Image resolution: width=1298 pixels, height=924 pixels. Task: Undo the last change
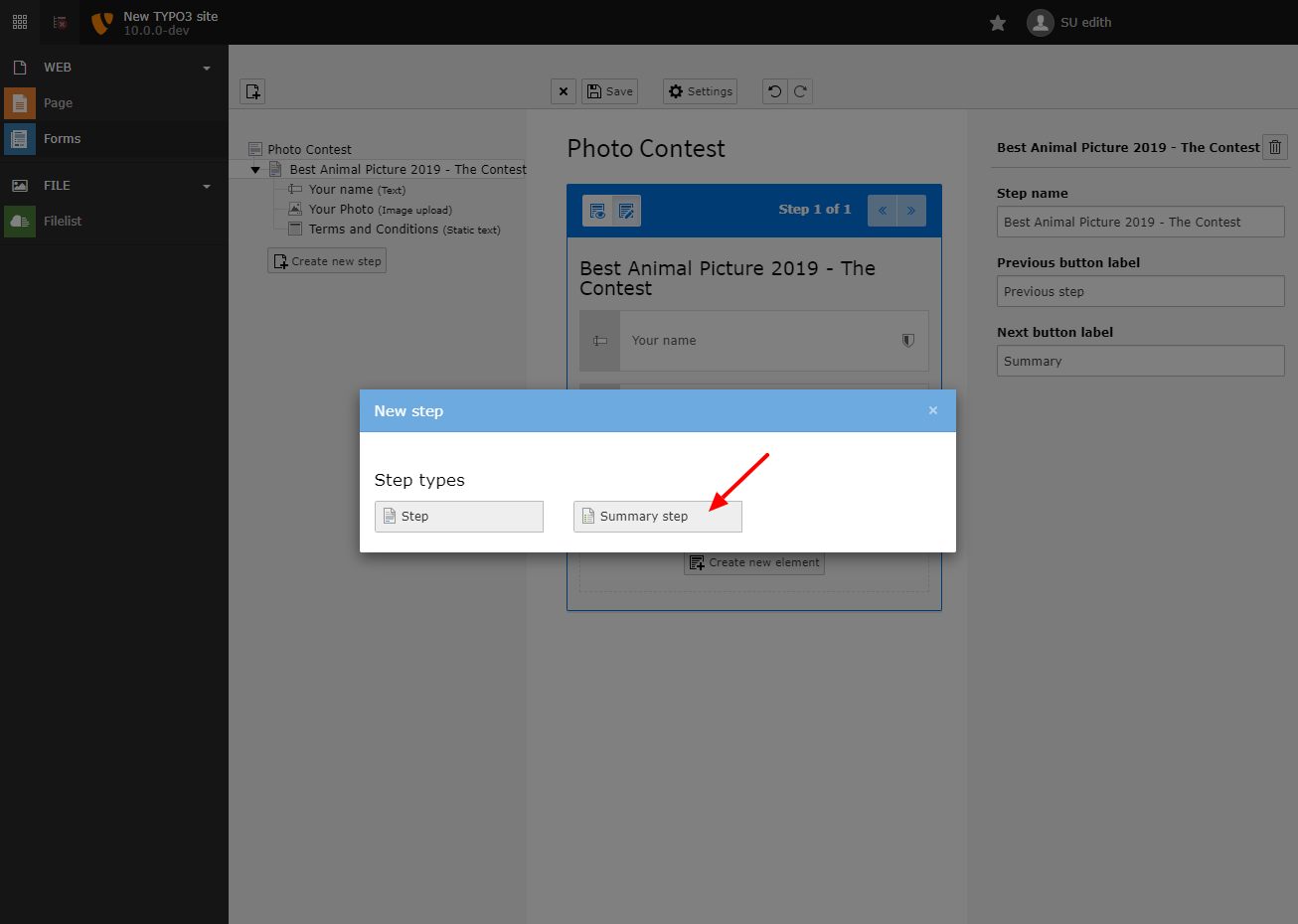774,90
